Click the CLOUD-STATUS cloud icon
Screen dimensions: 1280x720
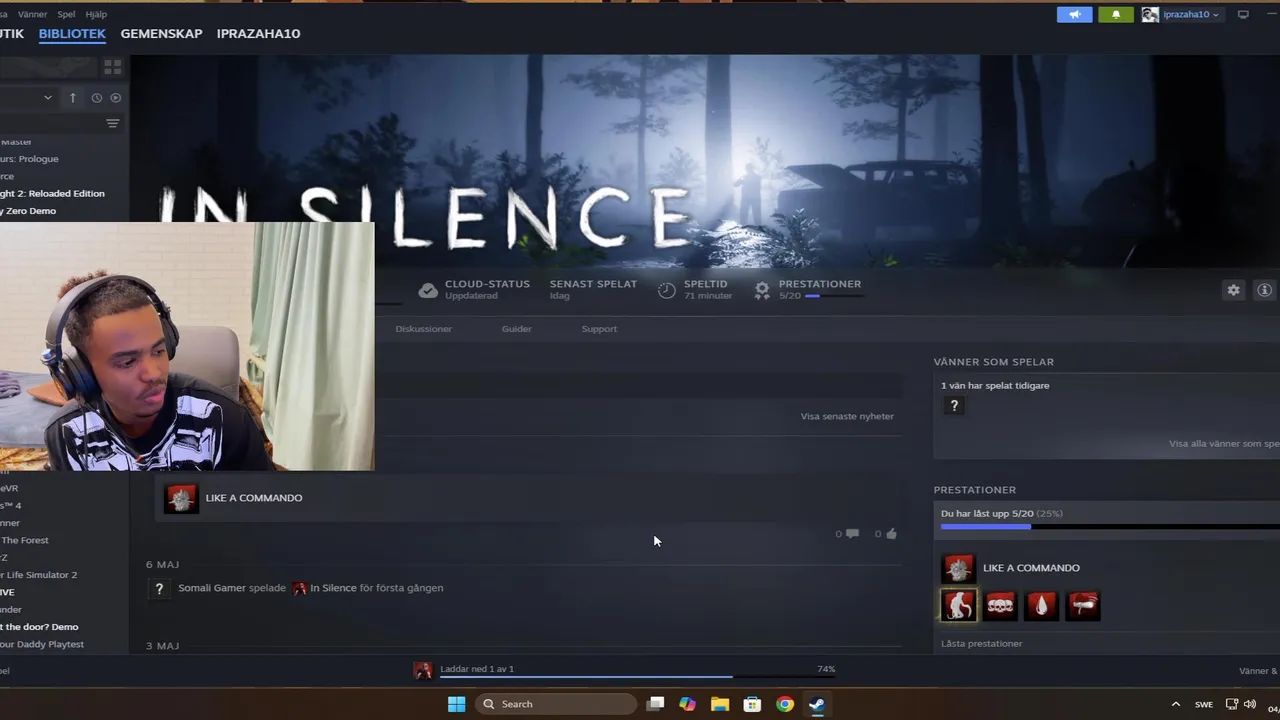point(428,290)
